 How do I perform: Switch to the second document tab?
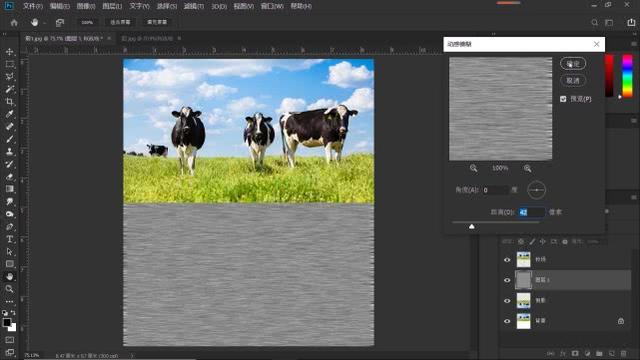(x=147, y=38)
